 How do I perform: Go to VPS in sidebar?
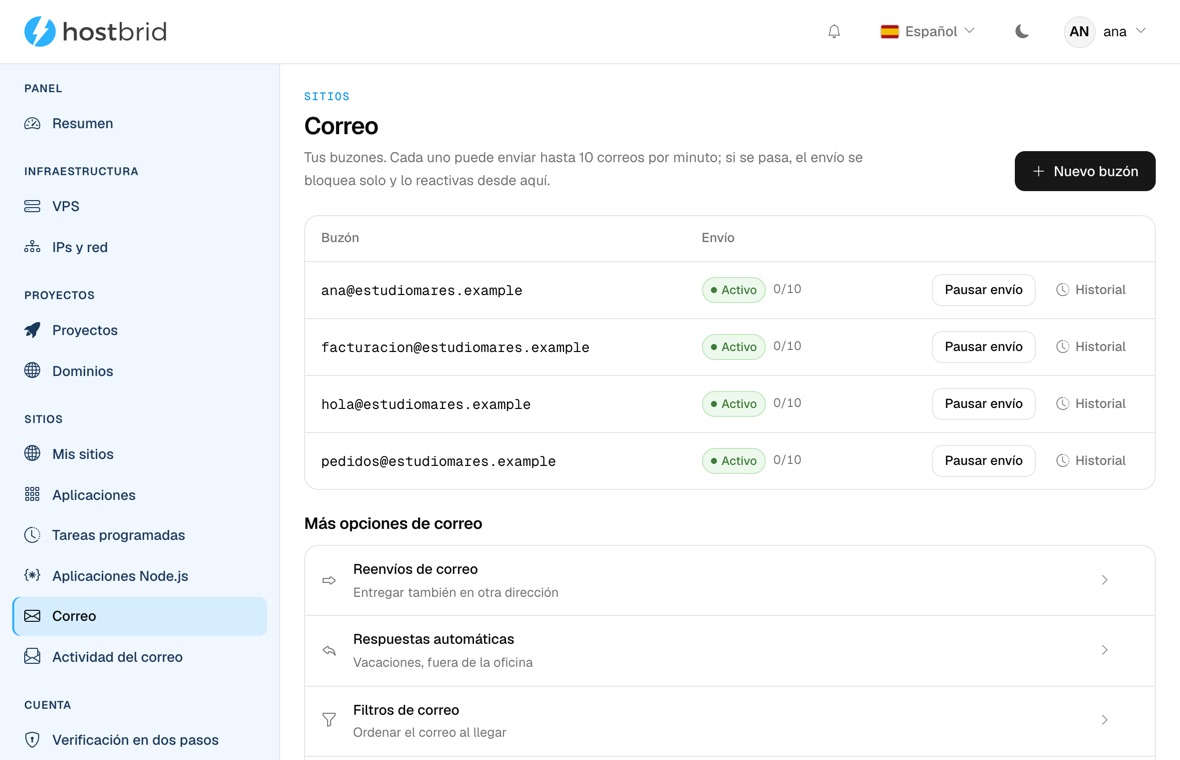[x=140, y=206]
